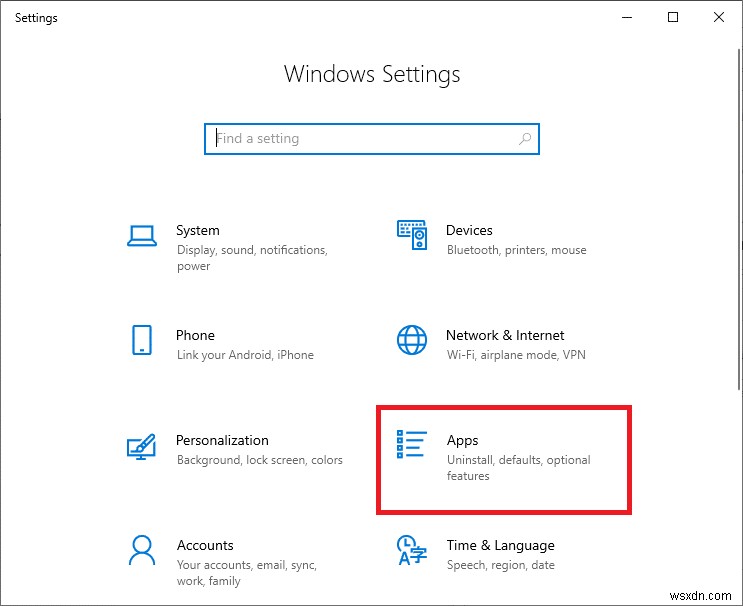Open the Devices keyboard and speaker icon

pos(412,235)
